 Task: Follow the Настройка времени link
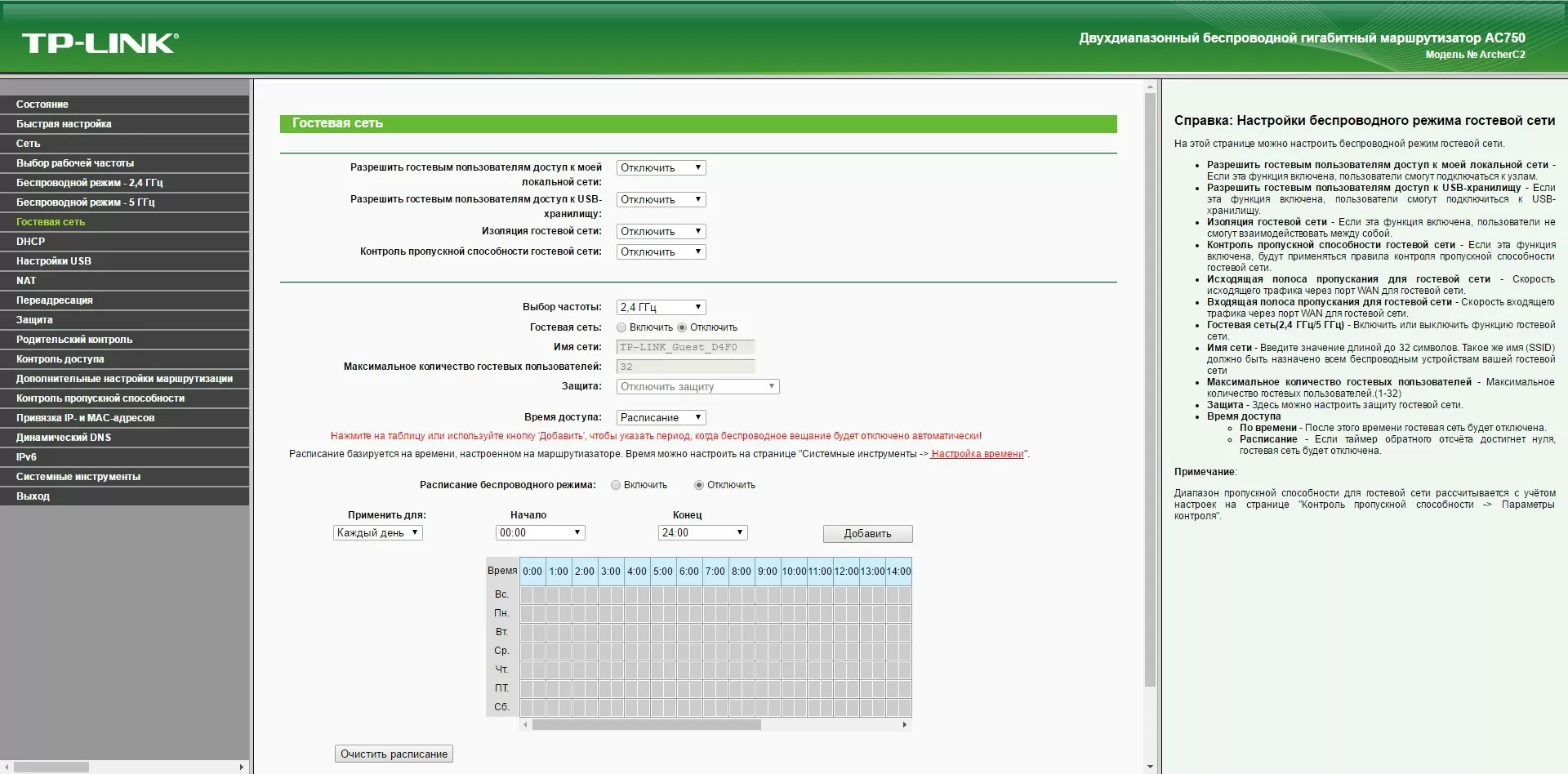coord(977,454)
